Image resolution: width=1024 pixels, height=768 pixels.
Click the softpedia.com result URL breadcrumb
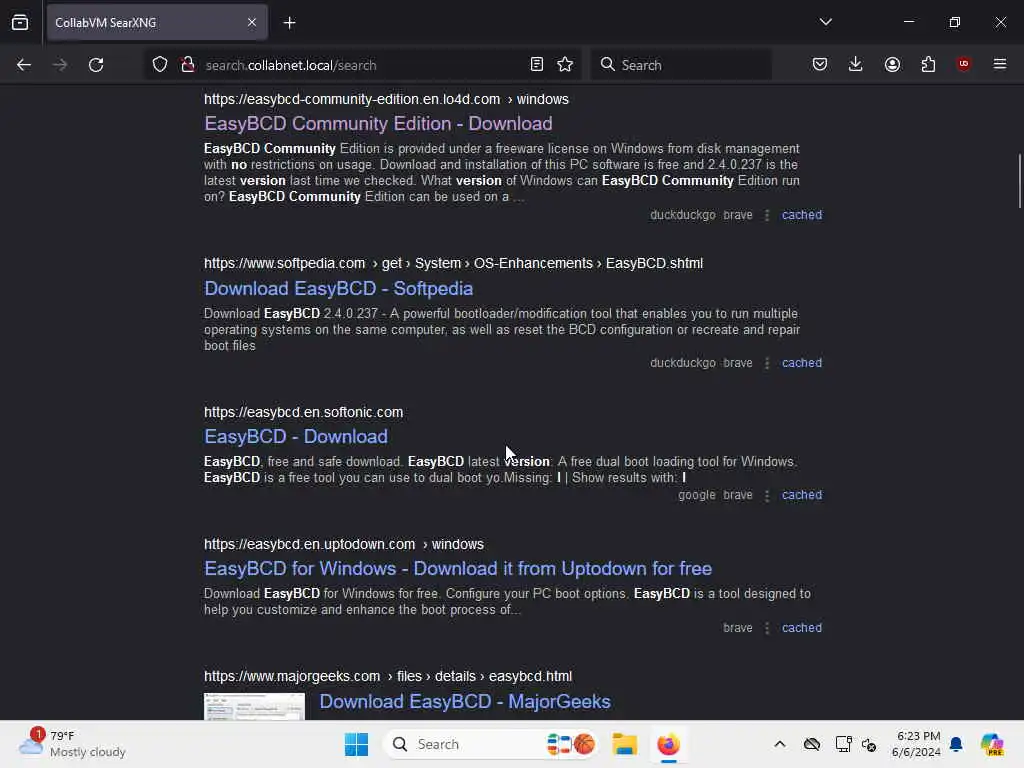453,263
